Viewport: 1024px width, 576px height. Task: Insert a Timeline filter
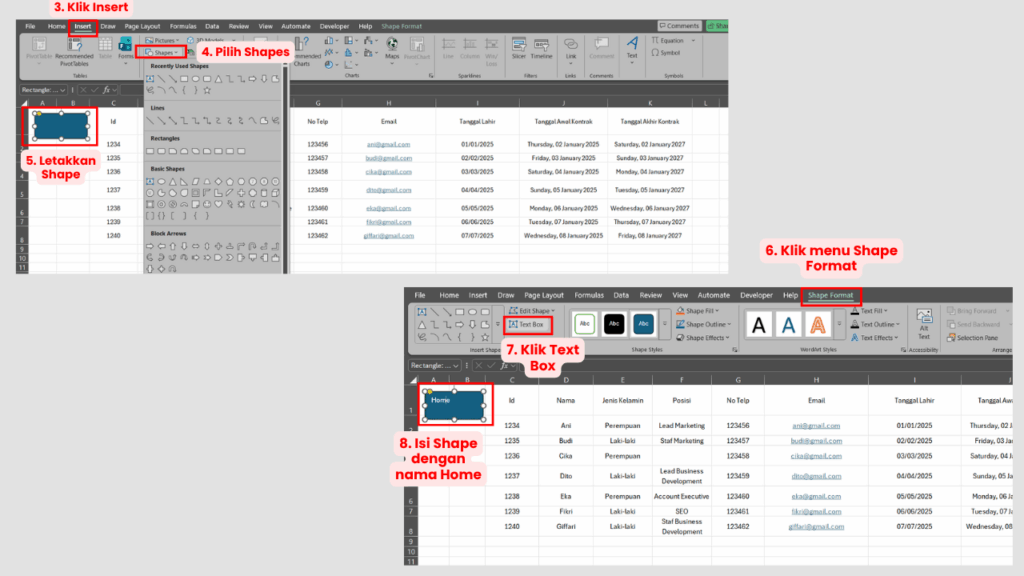point(541,48)
